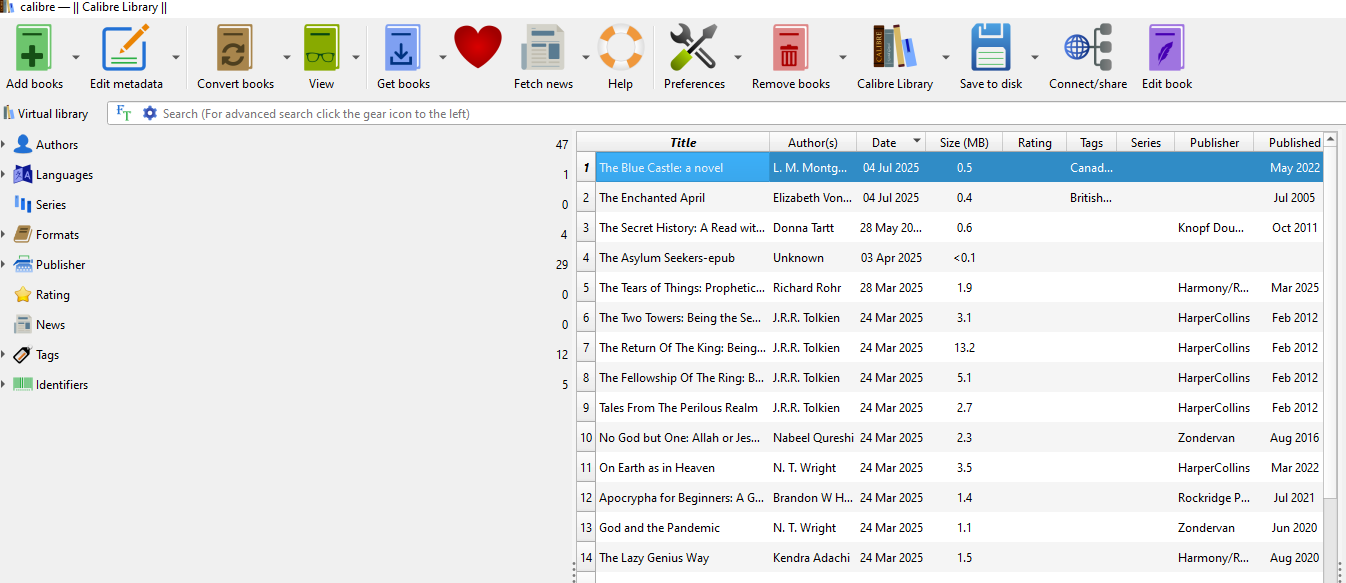This screenshot has height=583, width=1346.
Task: Click the Save to disk icon
Action: coord(991,47)
